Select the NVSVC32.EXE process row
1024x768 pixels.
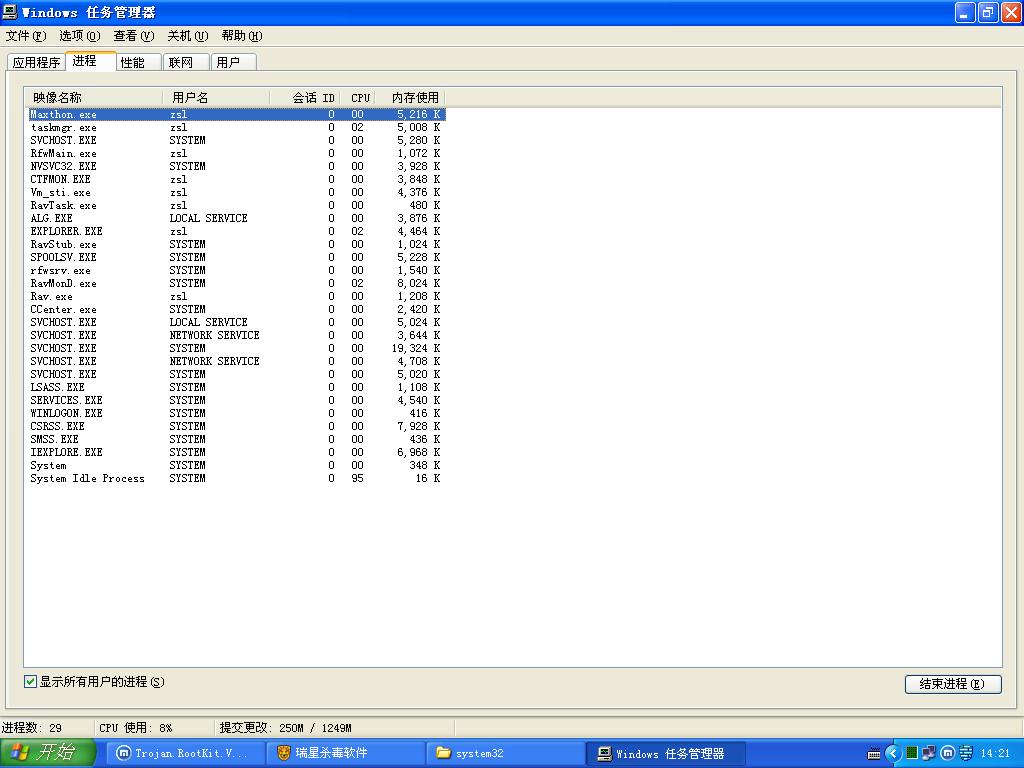(x=236, y=167)
